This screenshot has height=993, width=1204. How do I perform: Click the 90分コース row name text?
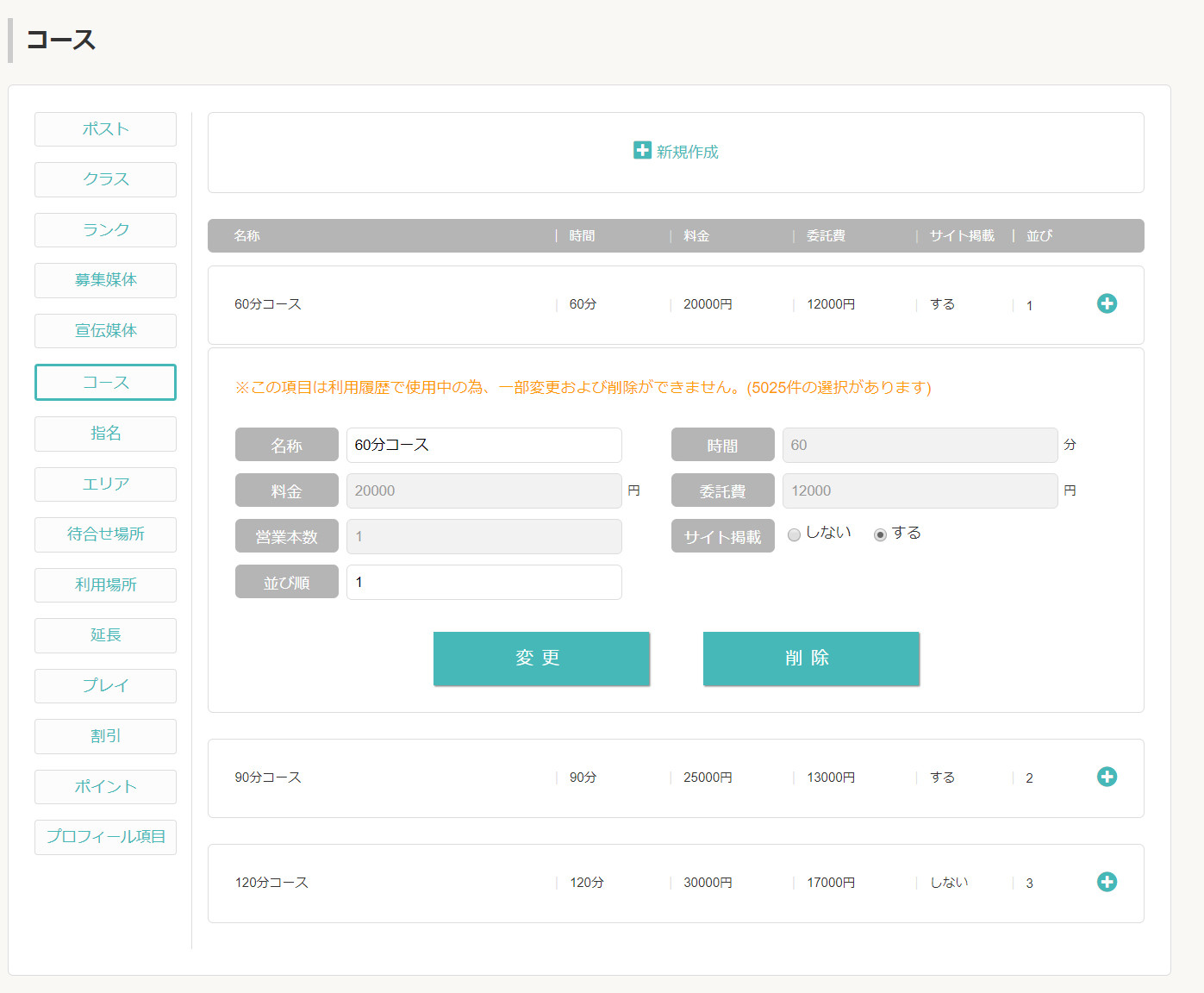tap(268, 778)
